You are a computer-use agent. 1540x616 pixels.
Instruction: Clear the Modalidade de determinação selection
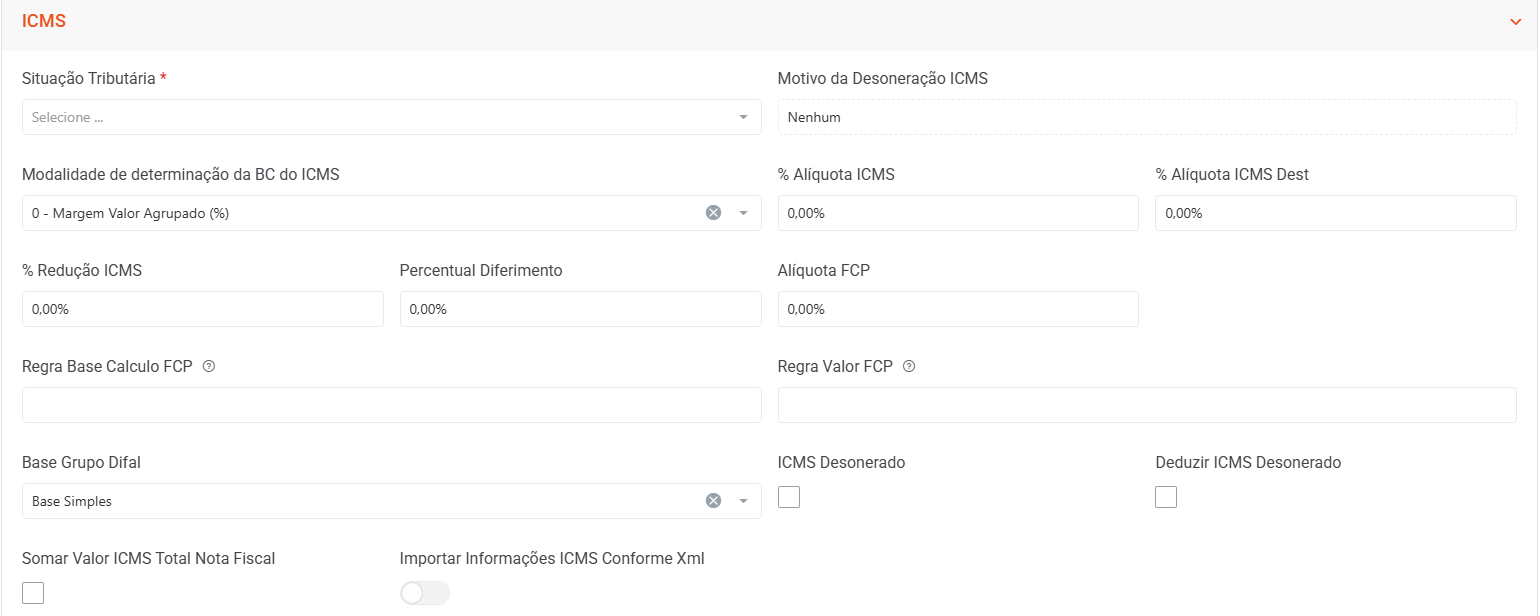(713, 213)
